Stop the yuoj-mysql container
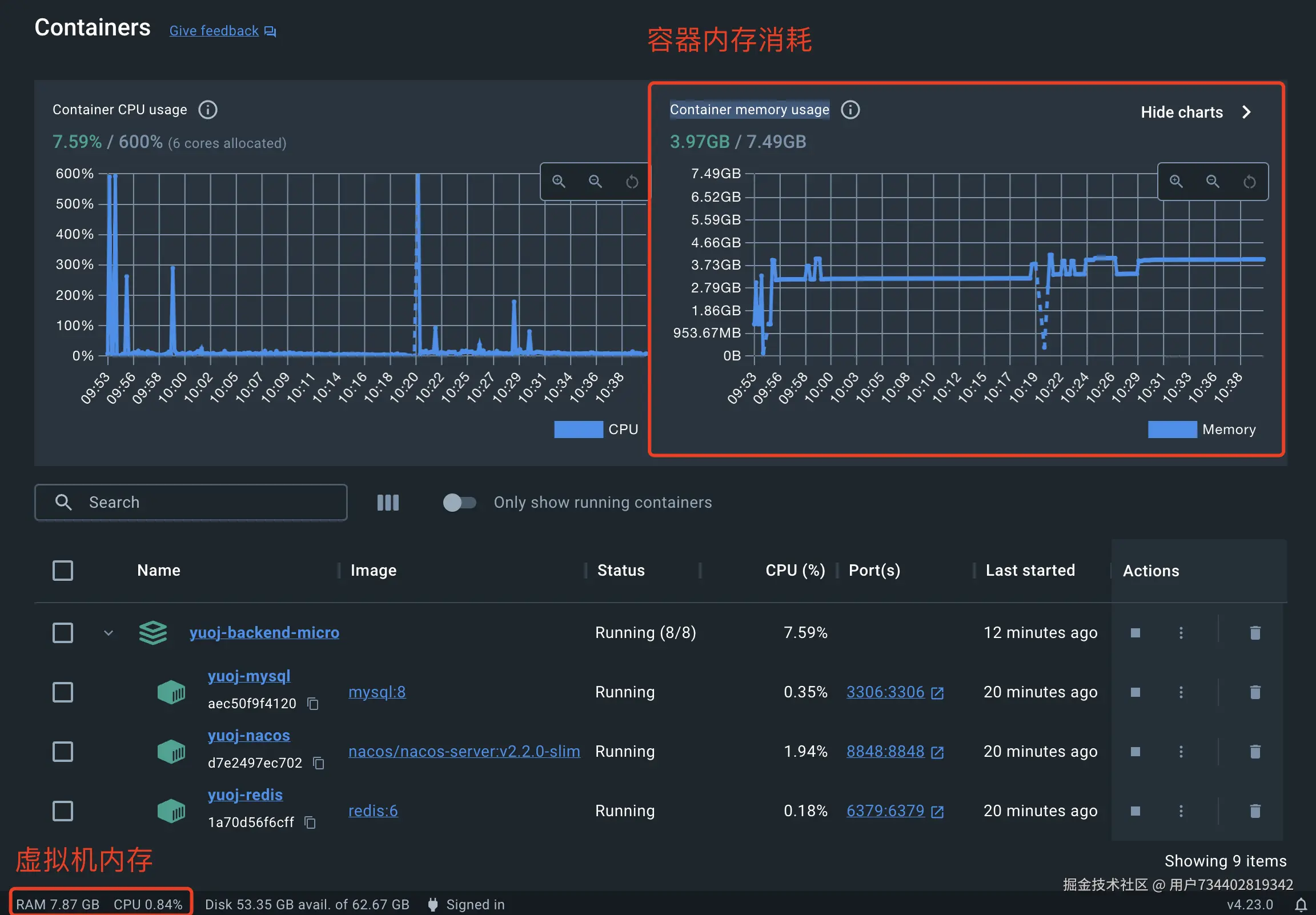Image resolution: width=1316 pixels, height=915 pixels. point(1135,693)
